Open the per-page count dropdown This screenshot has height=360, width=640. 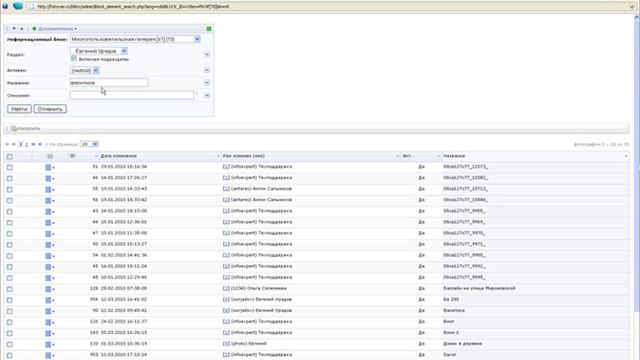click(x=89, y=144)
